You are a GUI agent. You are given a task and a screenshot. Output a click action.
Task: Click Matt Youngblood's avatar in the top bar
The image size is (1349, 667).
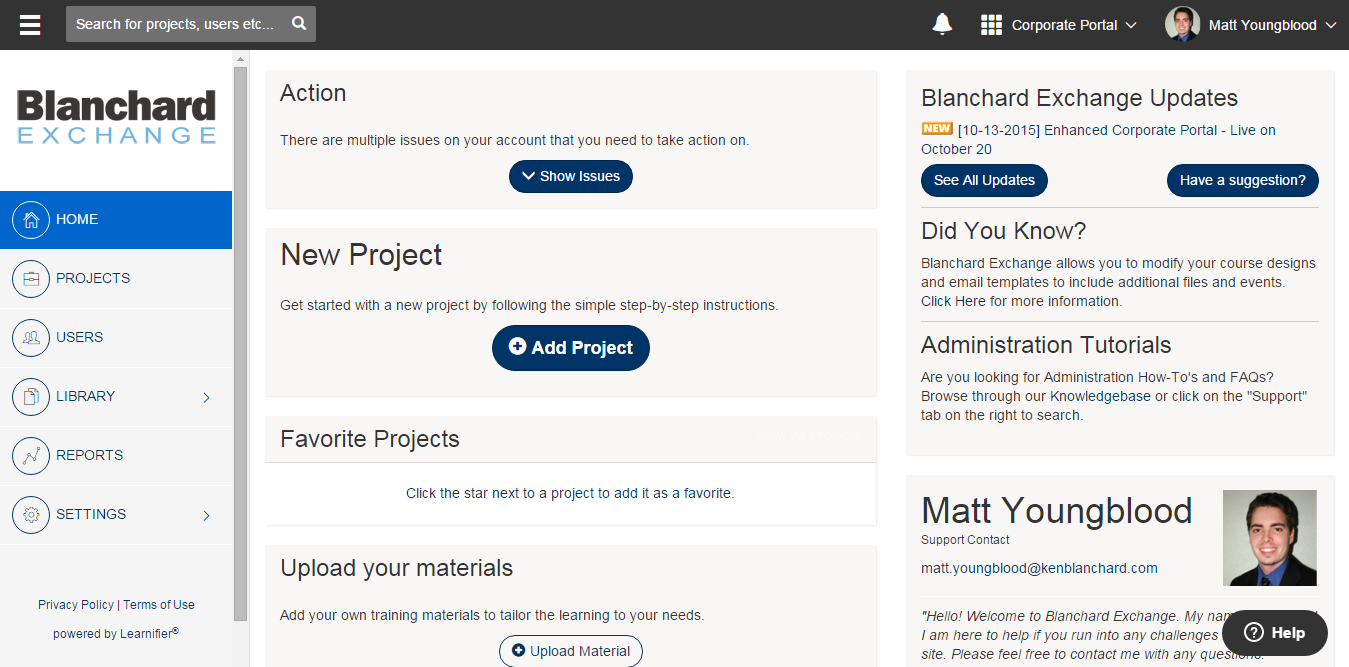1182,24
